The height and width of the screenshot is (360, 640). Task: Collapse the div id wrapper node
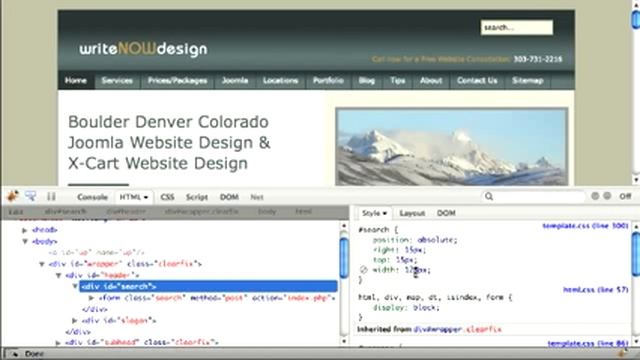42,264
